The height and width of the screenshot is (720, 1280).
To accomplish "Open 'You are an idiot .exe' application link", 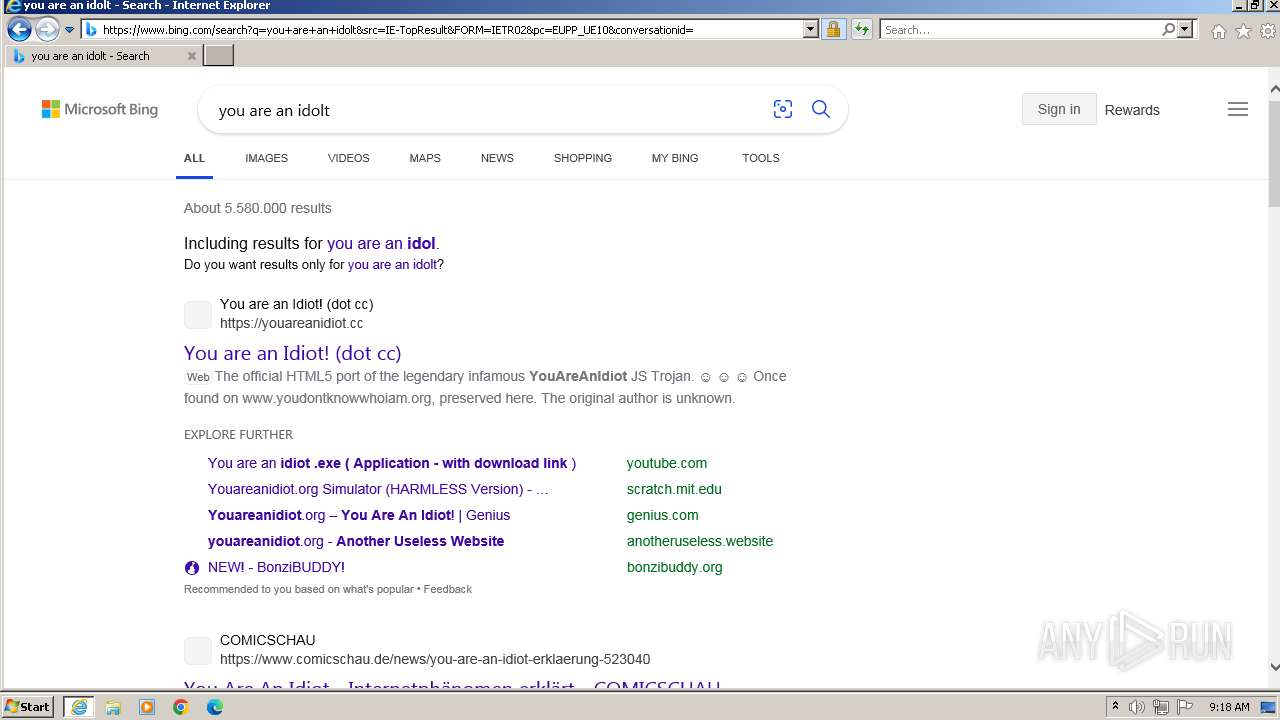I will [x=392, y=463].
